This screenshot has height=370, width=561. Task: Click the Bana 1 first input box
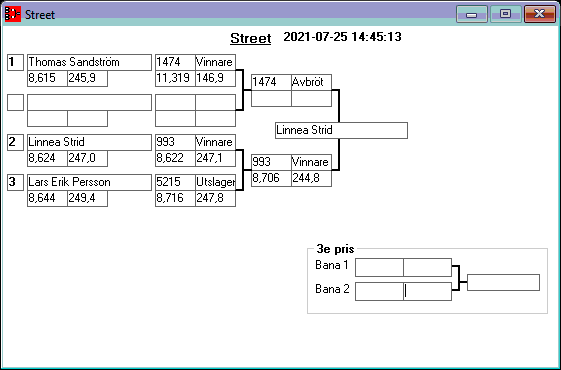379,267
